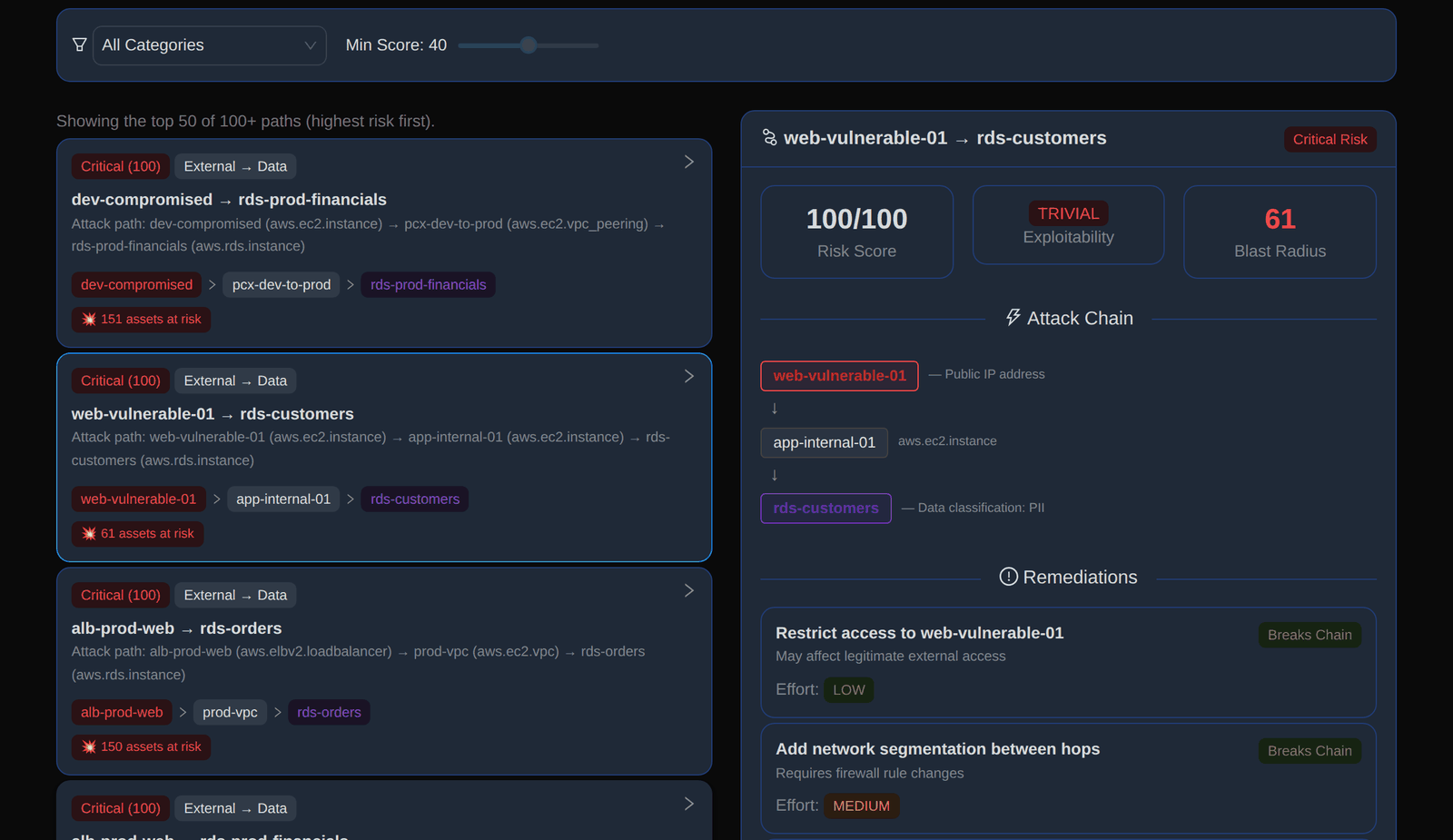Click Breaks Chain badge on network segmentation
Screen dimensions: 1453x840
click(1310, 751)
